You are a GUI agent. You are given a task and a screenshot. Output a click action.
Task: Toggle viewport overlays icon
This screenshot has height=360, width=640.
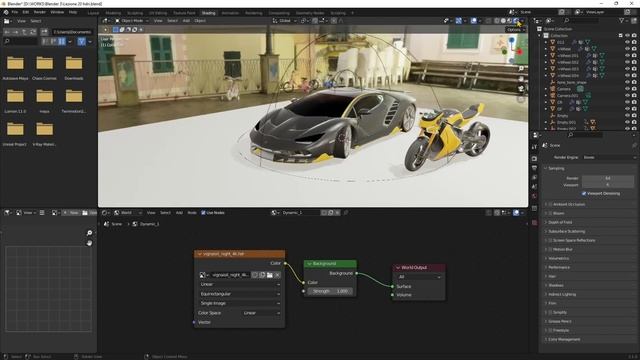coord(473,20)
